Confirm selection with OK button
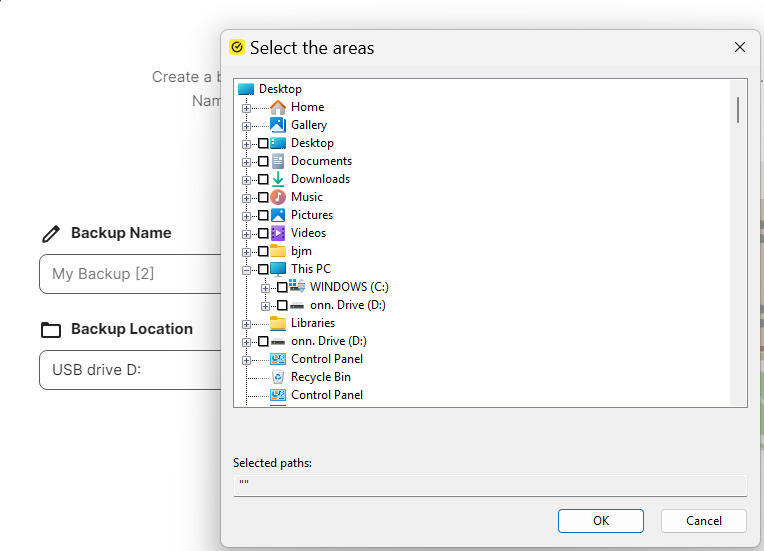This screenshot has height=551, width=764. pyautogui.click(x=600, y=520)
